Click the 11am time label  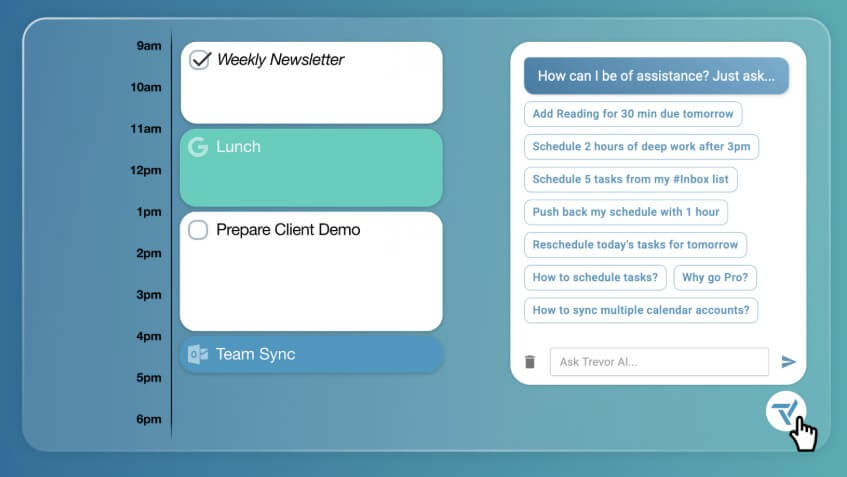[x=146, y=129]
